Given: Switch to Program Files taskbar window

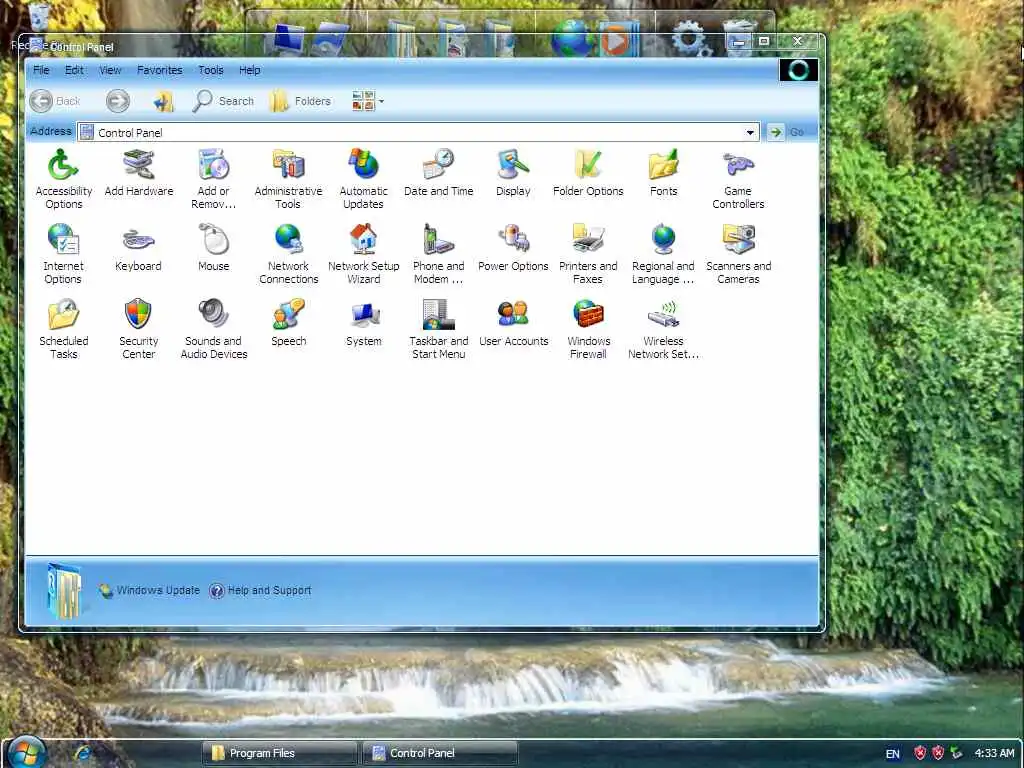Looking at the screenshot, I should (x=280, y=753).
